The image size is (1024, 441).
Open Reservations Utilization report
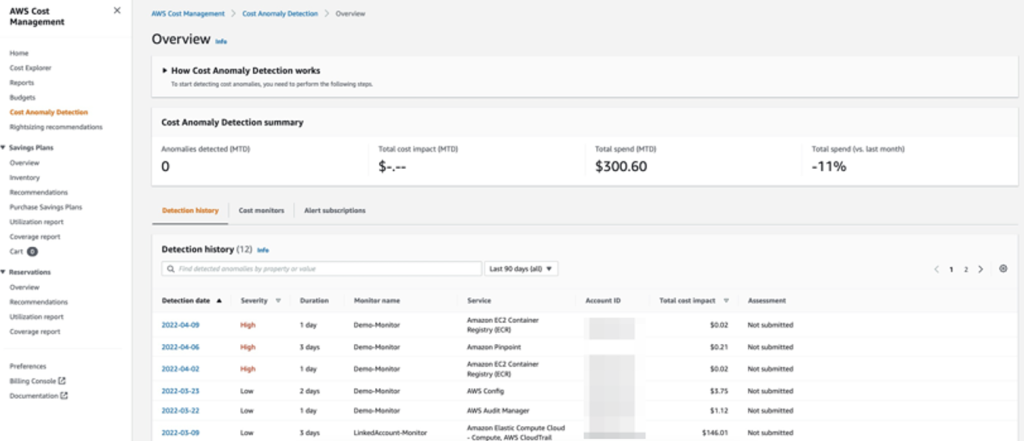tap(37, 317)
